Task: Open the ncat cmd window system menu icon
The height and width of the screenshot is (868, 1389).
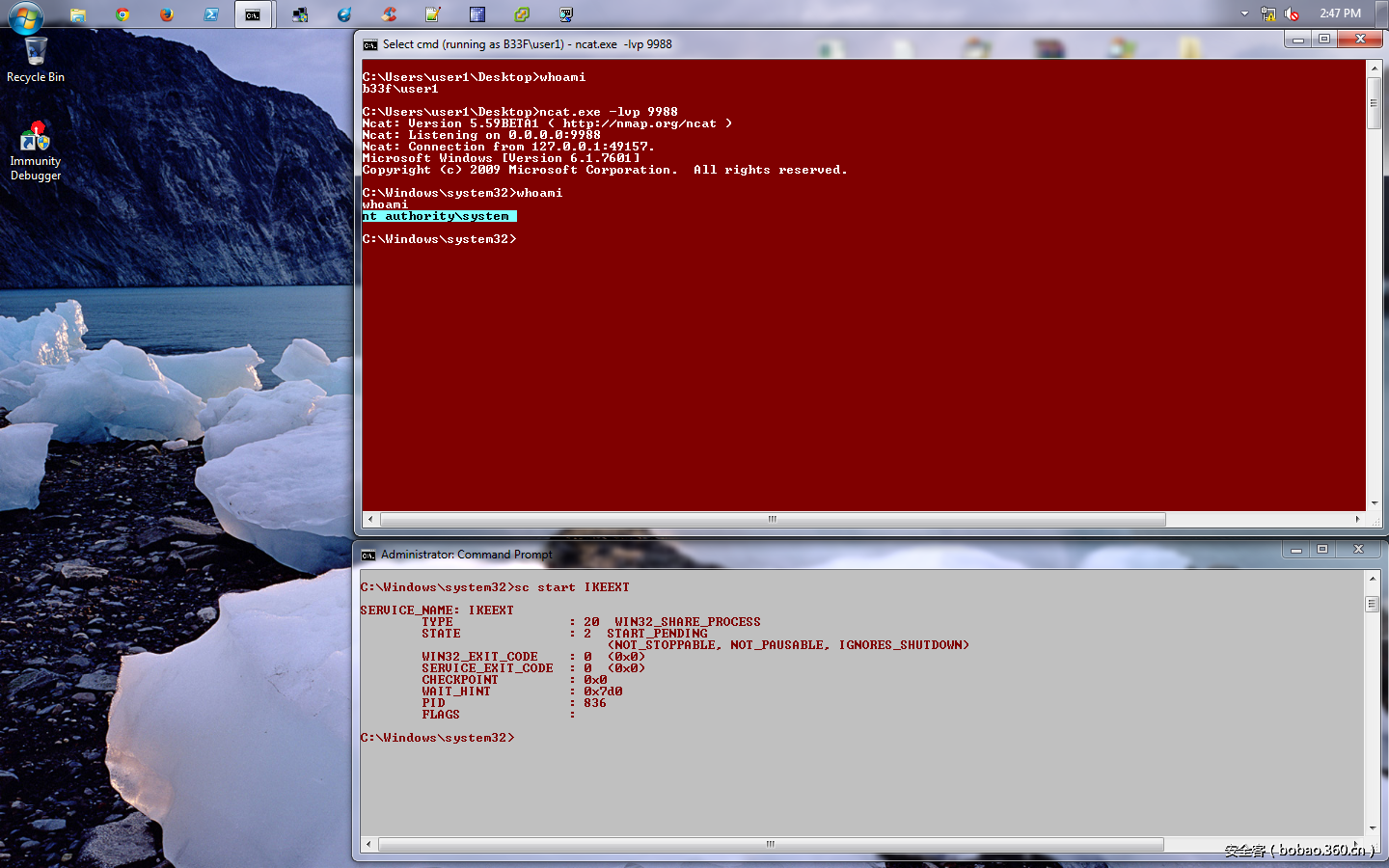Action: tap(369, 44)
